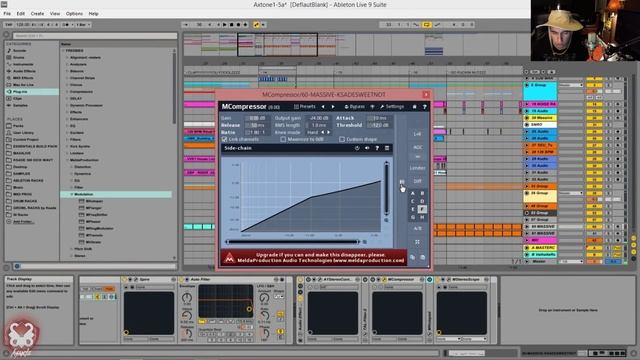Click the magnifier icon below graph vertical slider
The image size is (640, 360).
[x=386, y=220]
